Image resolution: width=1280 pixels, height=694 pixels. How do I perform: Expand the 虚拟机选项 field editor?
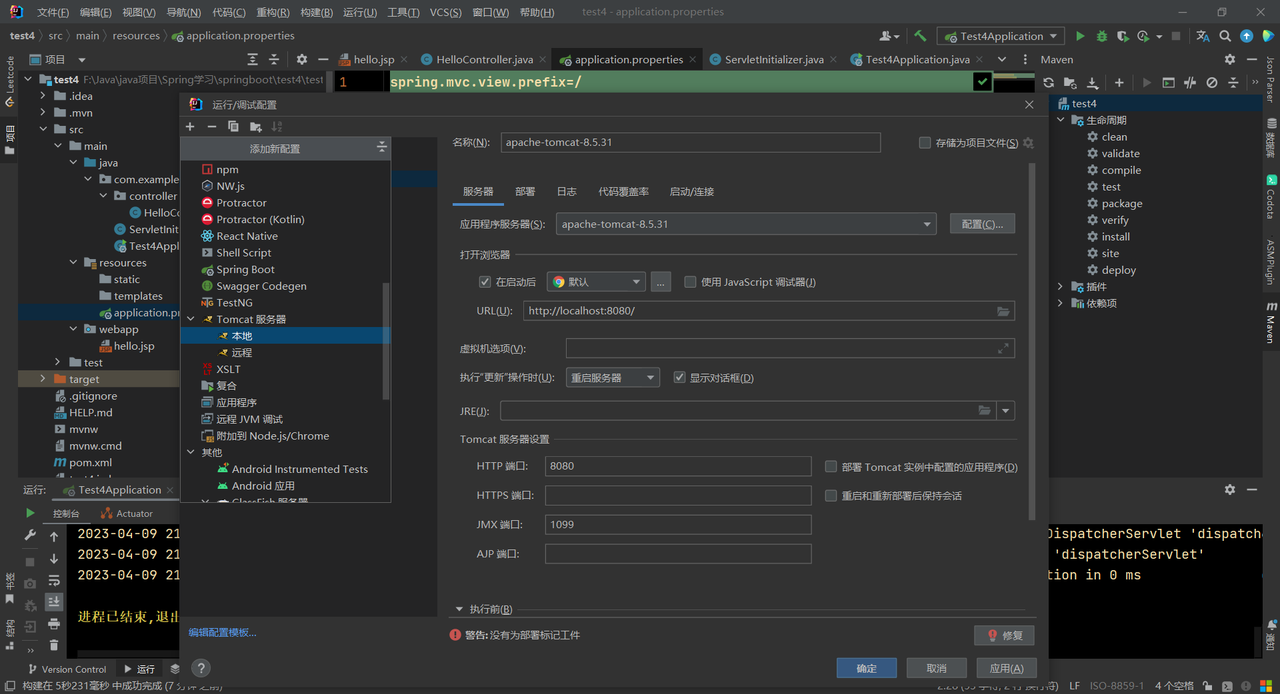click(x=1003, y=348)
